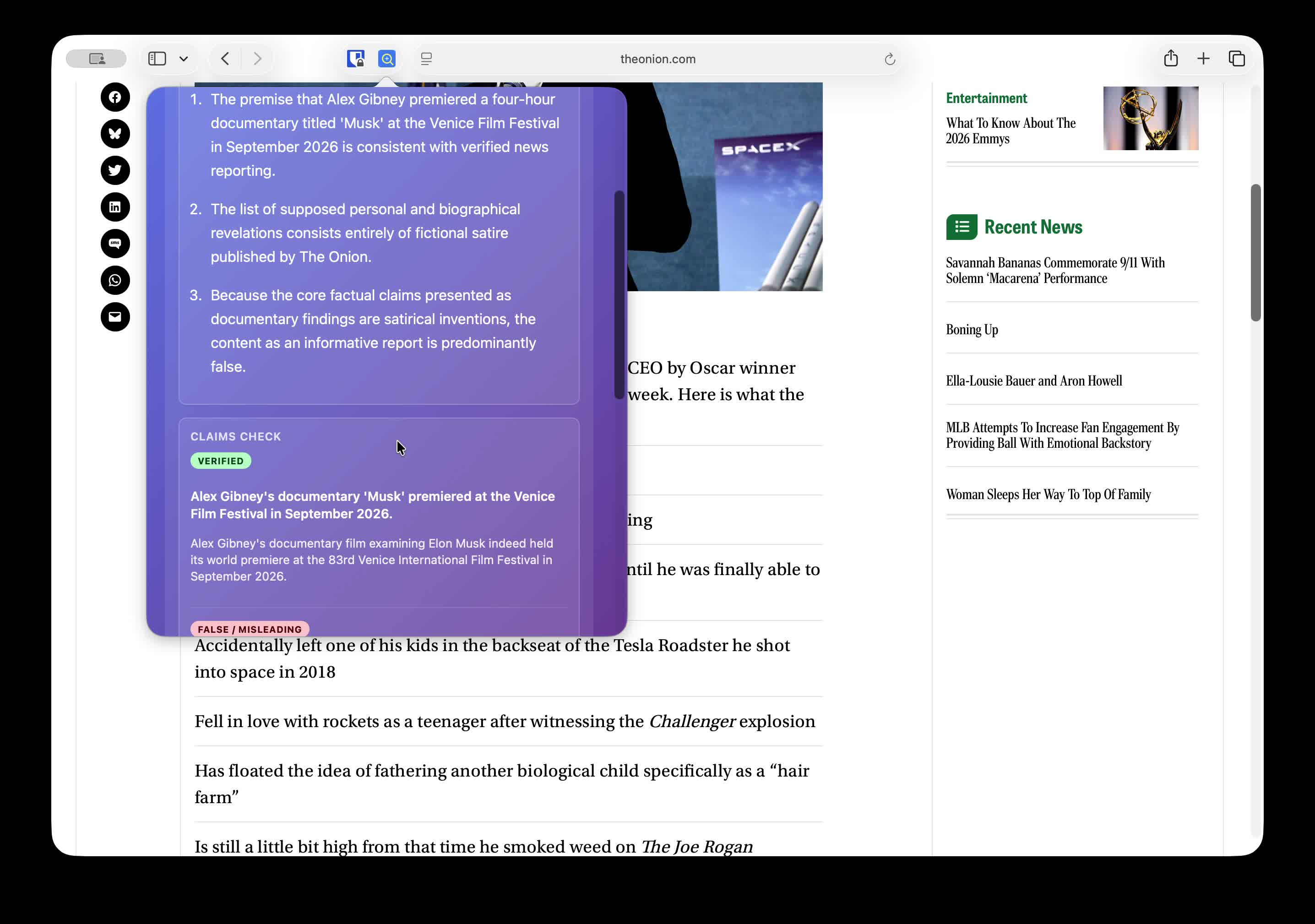The width and height of the screenshot is (1315, 924).
Task: Open the tab group dropdown chevron
Action: pos(184,59)
